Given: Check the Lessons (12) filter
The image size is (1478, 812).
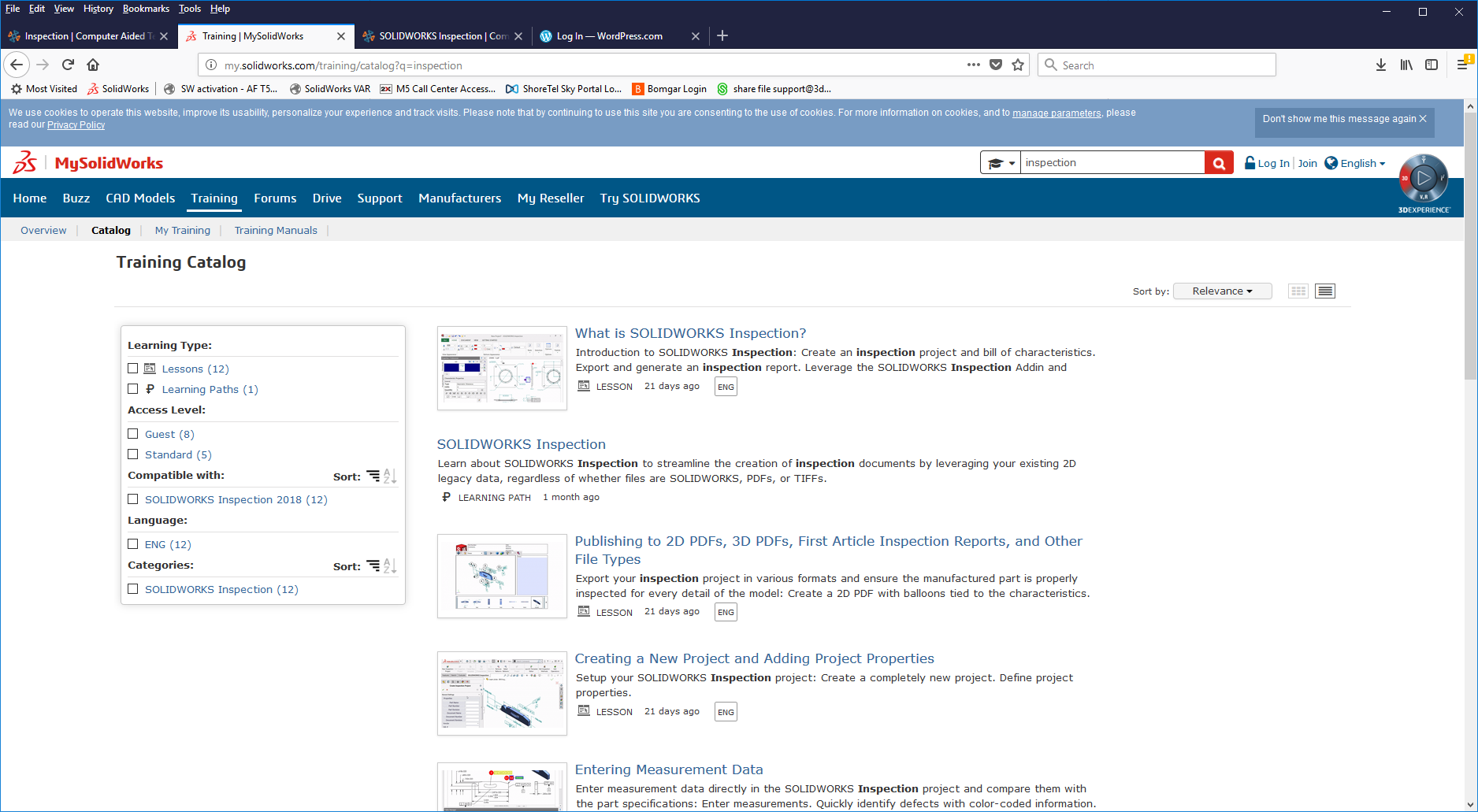Looking at the screenshot, I should click(x=133, y=369).
